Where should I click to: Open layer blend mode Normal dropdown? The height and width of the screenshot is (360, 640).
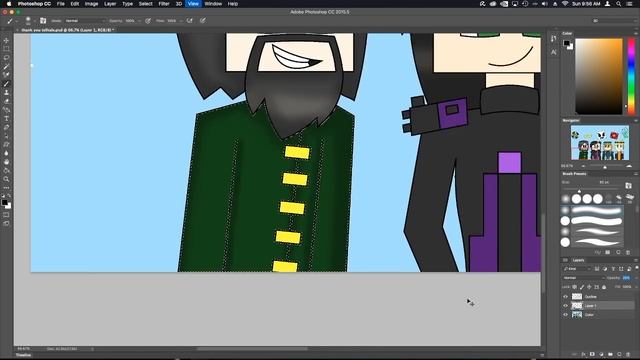point(584,278)
